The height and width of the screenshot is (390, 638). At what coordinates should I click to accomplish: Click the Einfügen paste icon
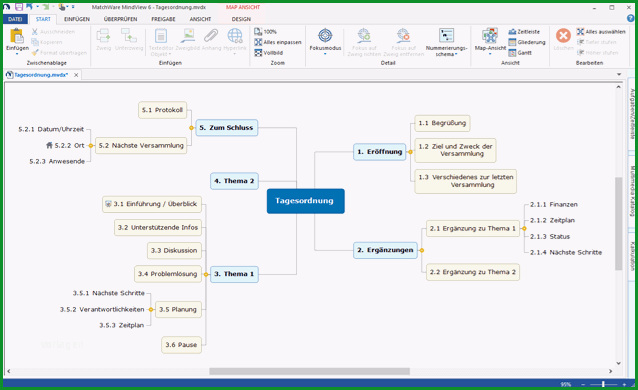click(17, 35)
